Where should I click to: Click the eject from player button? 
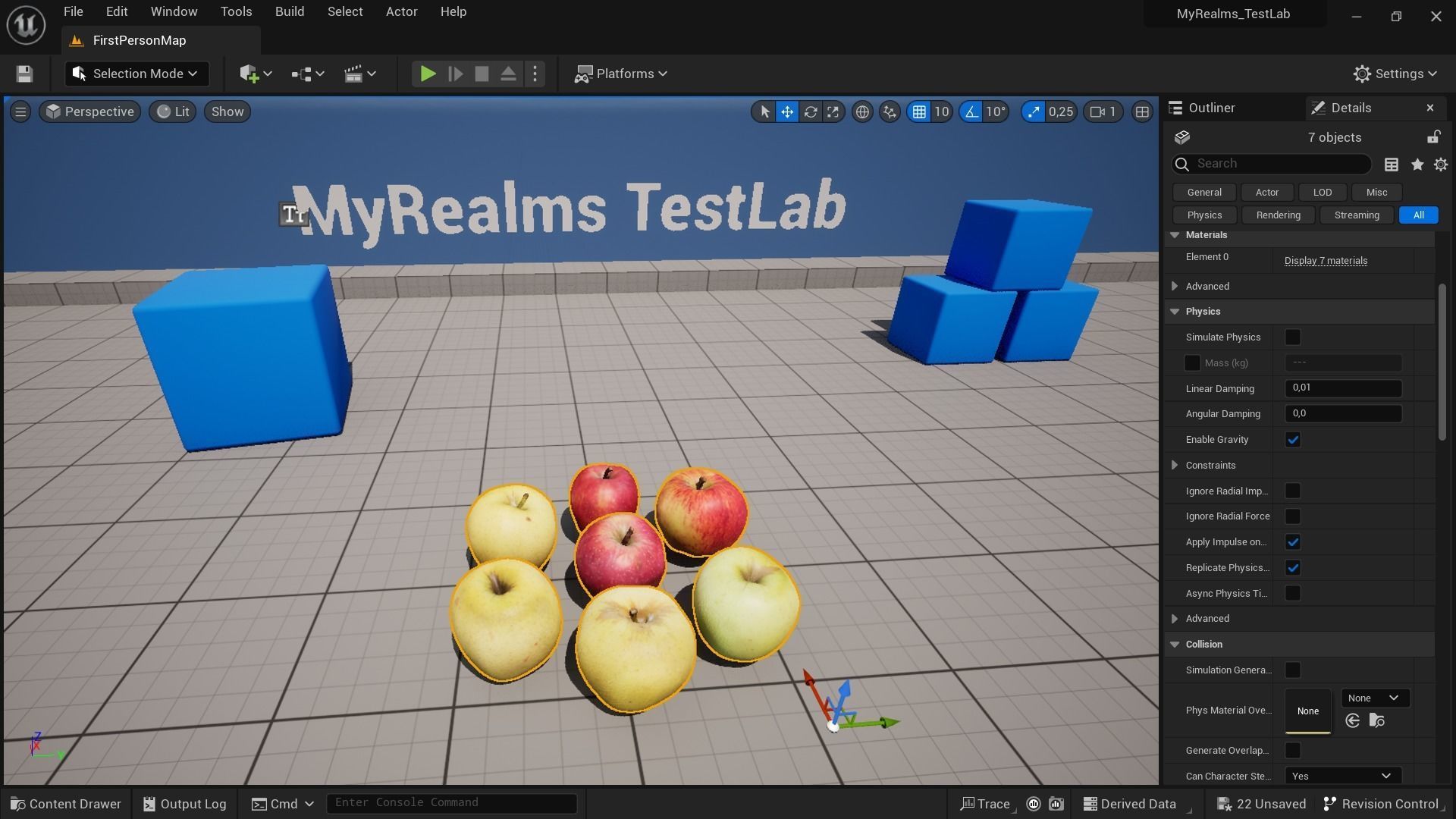coord(508,74)
